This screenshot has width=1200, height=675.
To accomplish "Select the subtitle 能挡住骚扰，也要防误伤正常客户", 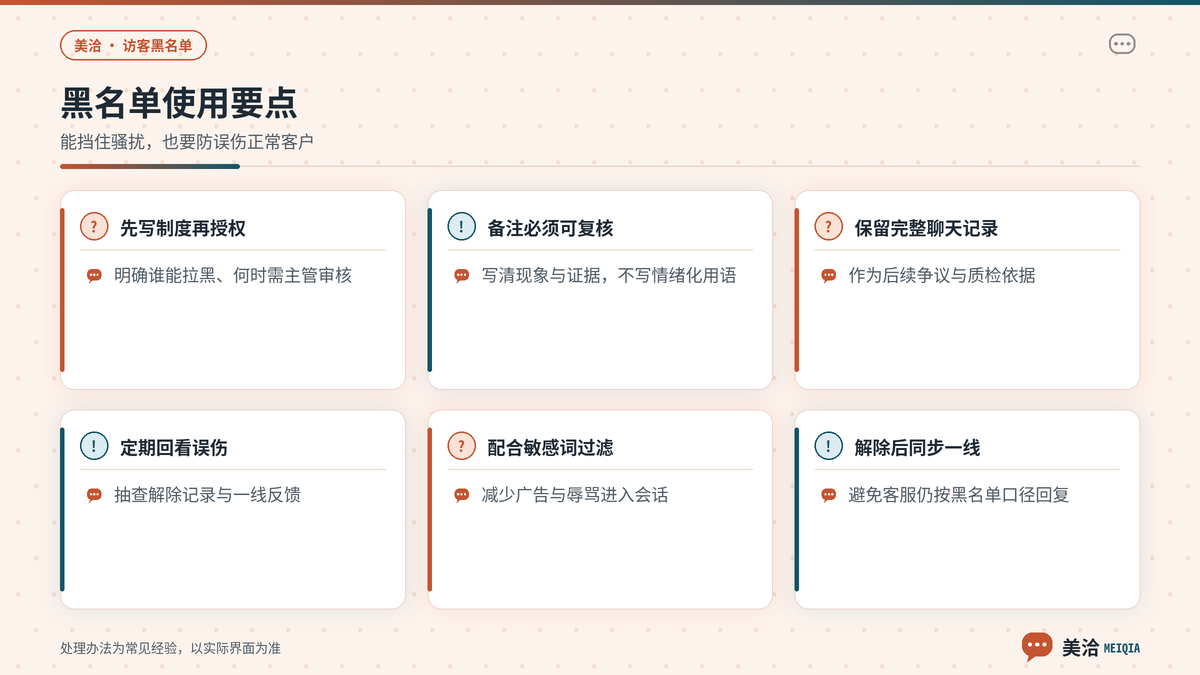I will click(x=187, y=142).
